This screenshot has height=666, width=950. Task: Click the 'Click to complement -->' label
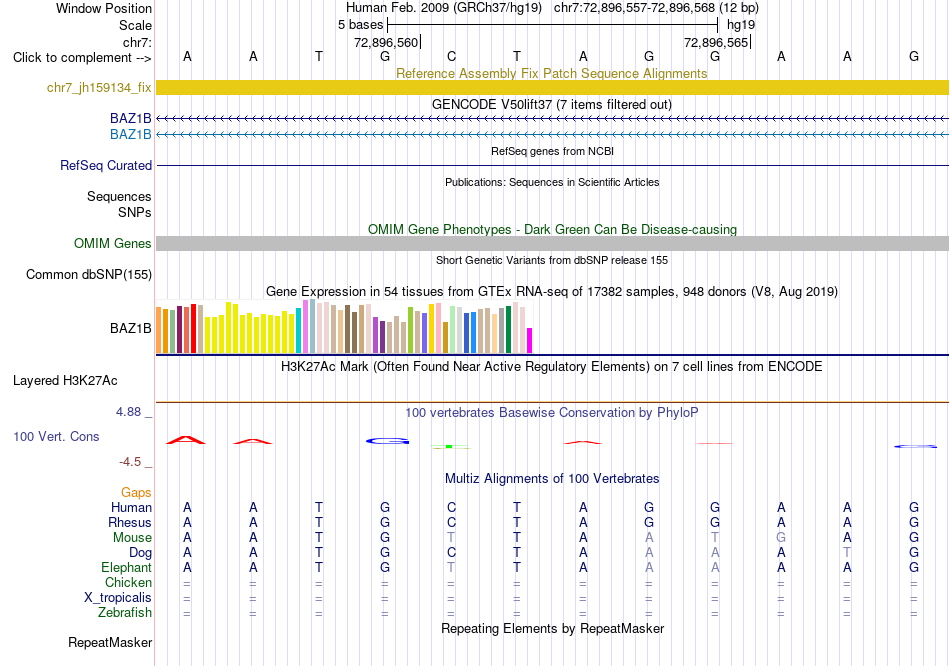pyautogui.click(x=82, y=58)
